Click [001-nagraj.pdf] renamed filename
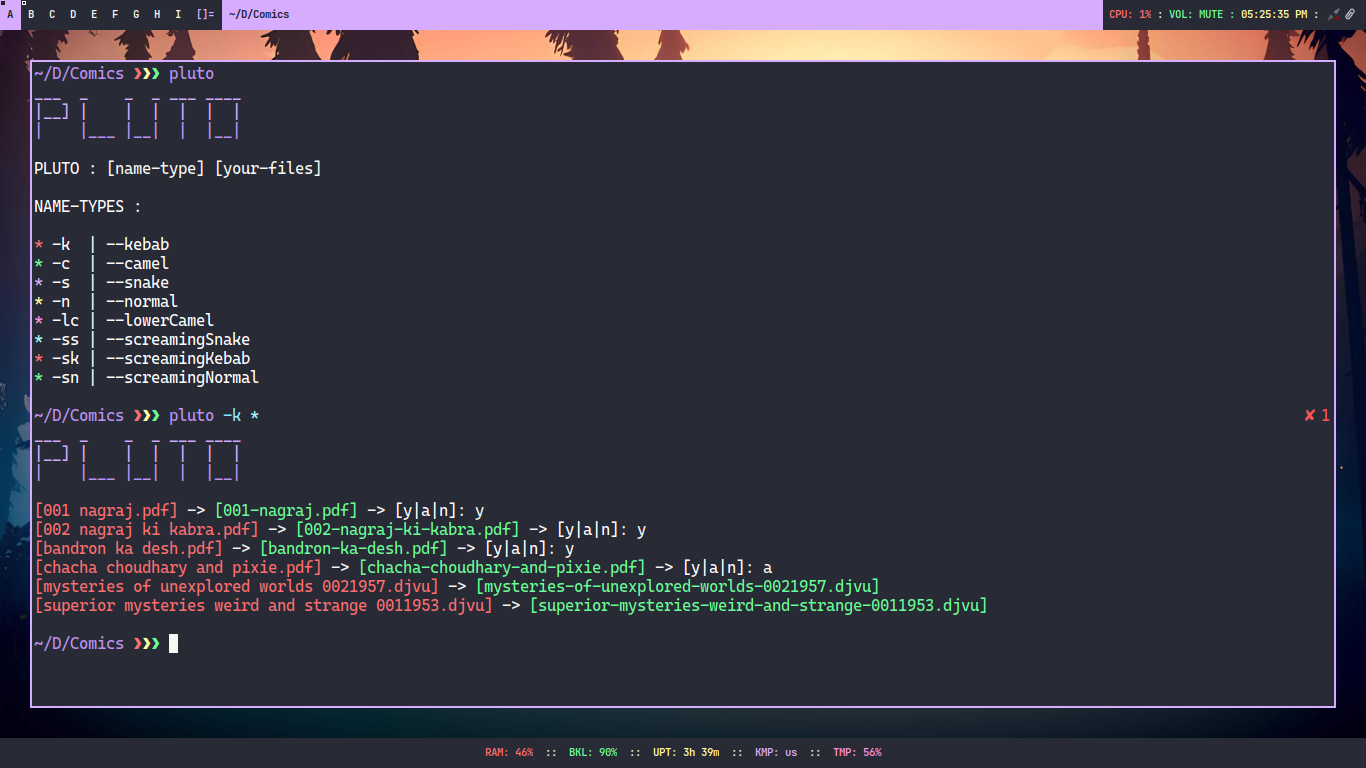The width and height of the screenshot is (1366, 768). [286, 510]
